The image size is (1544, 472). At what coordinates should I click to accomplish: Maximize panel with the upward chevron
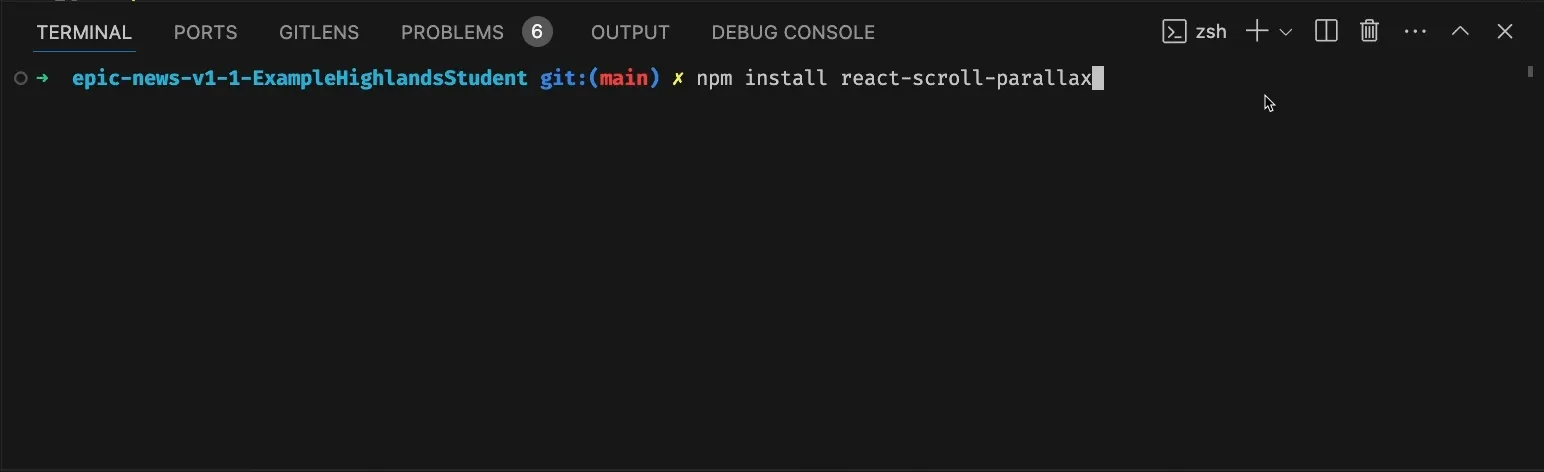pos(1460,32)
